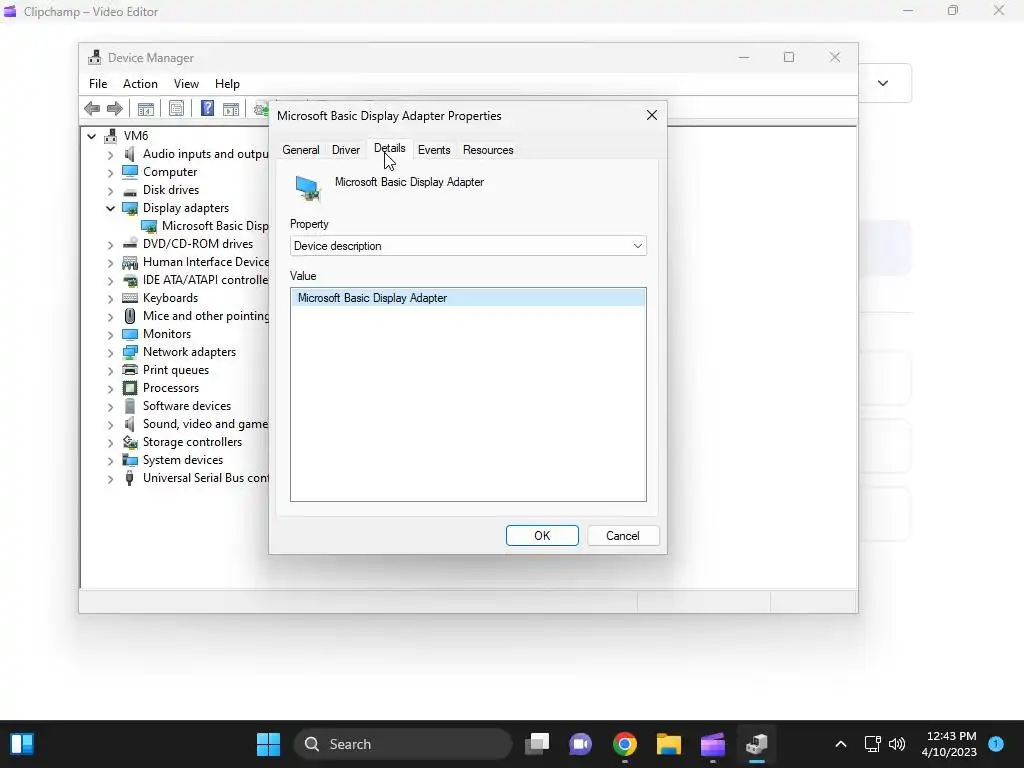Select Microsoft Basic Display adapter tree item
Image resolution: width=1024 pixels, height=768 pixels.
(x=215, y=226)
